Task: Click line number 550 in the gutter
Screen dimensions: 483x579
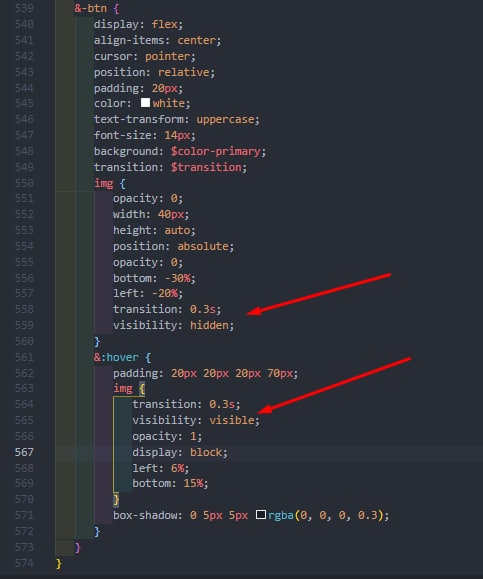Action: 24,183
